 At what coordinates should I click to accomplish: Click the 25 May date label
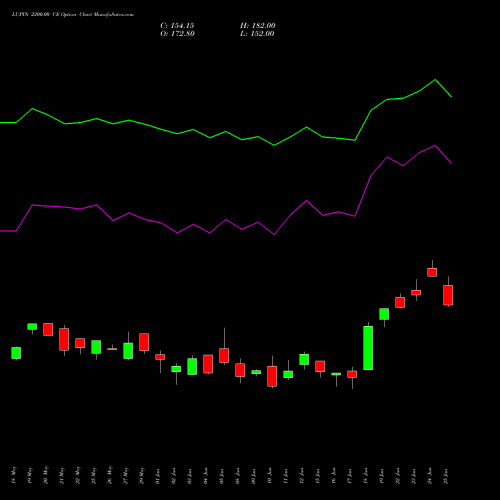(x=94, y=475)
